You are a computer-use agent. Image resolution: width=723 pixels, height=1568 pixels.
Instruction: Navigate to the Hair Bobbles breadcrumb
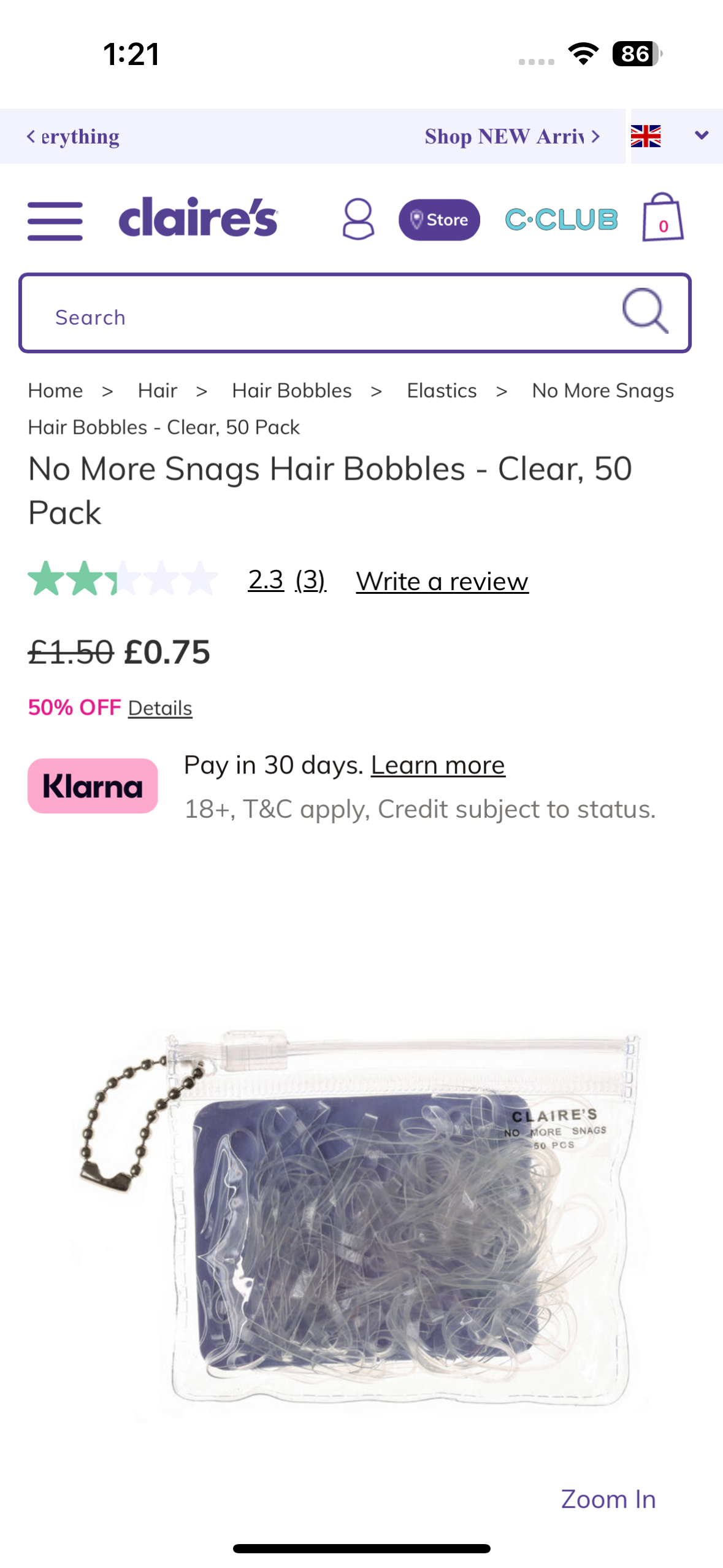(291, 390)
